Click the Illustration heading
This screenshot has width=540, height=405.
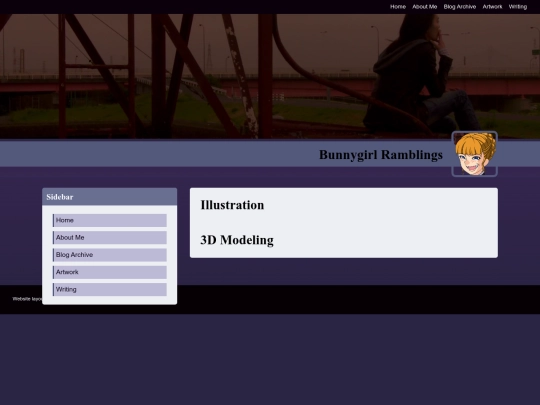coord(232,205)
